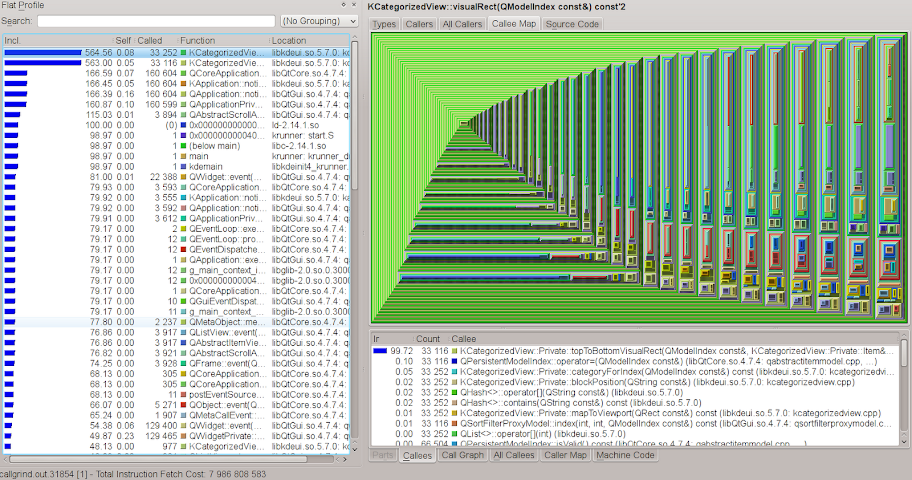This screenshot has width=912, height=480.
Task: Click the color icon beside kdemain function
Action: point(184,166)
